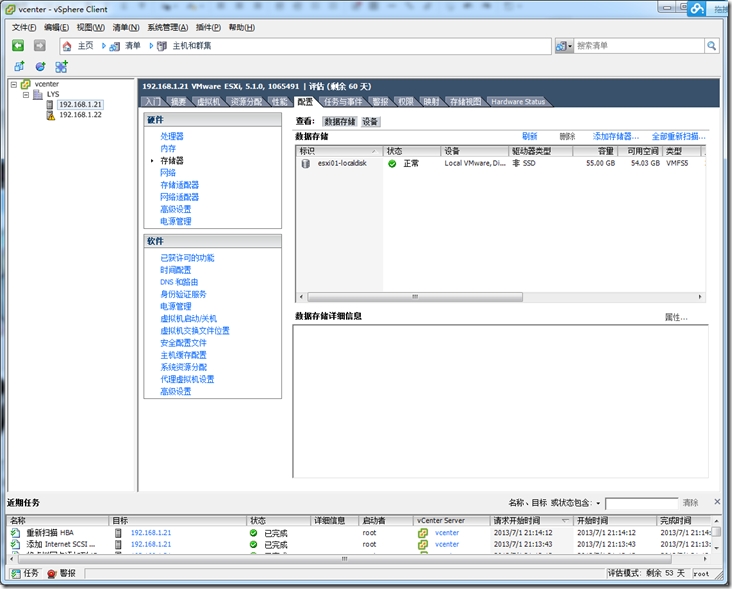The height and width of the screenshot is (589, 732).
Task: Collapse the LYS datacenter node
Action: pos(26,95)
